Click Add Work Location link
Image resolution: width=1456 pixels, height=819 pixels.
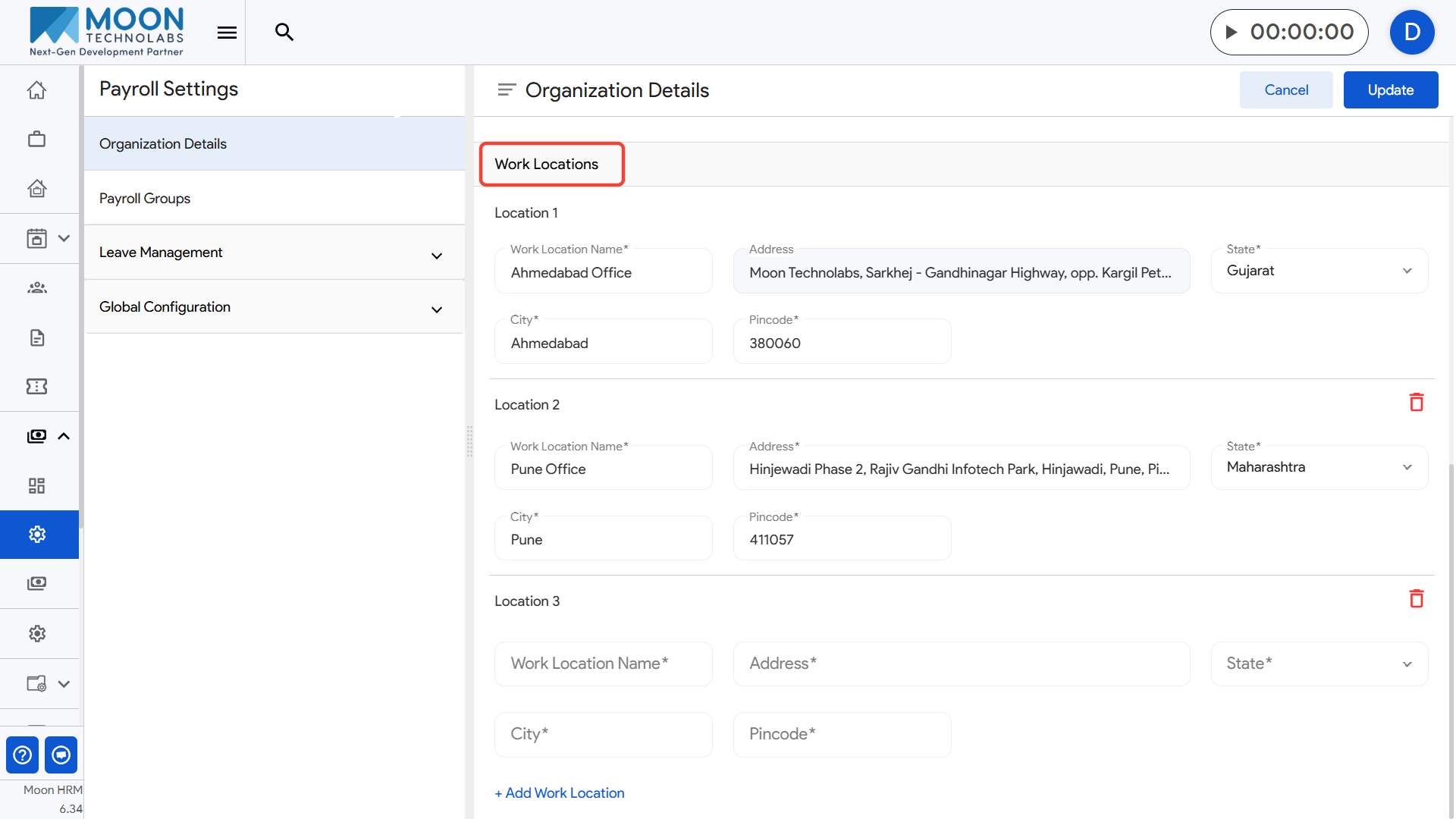560,792
